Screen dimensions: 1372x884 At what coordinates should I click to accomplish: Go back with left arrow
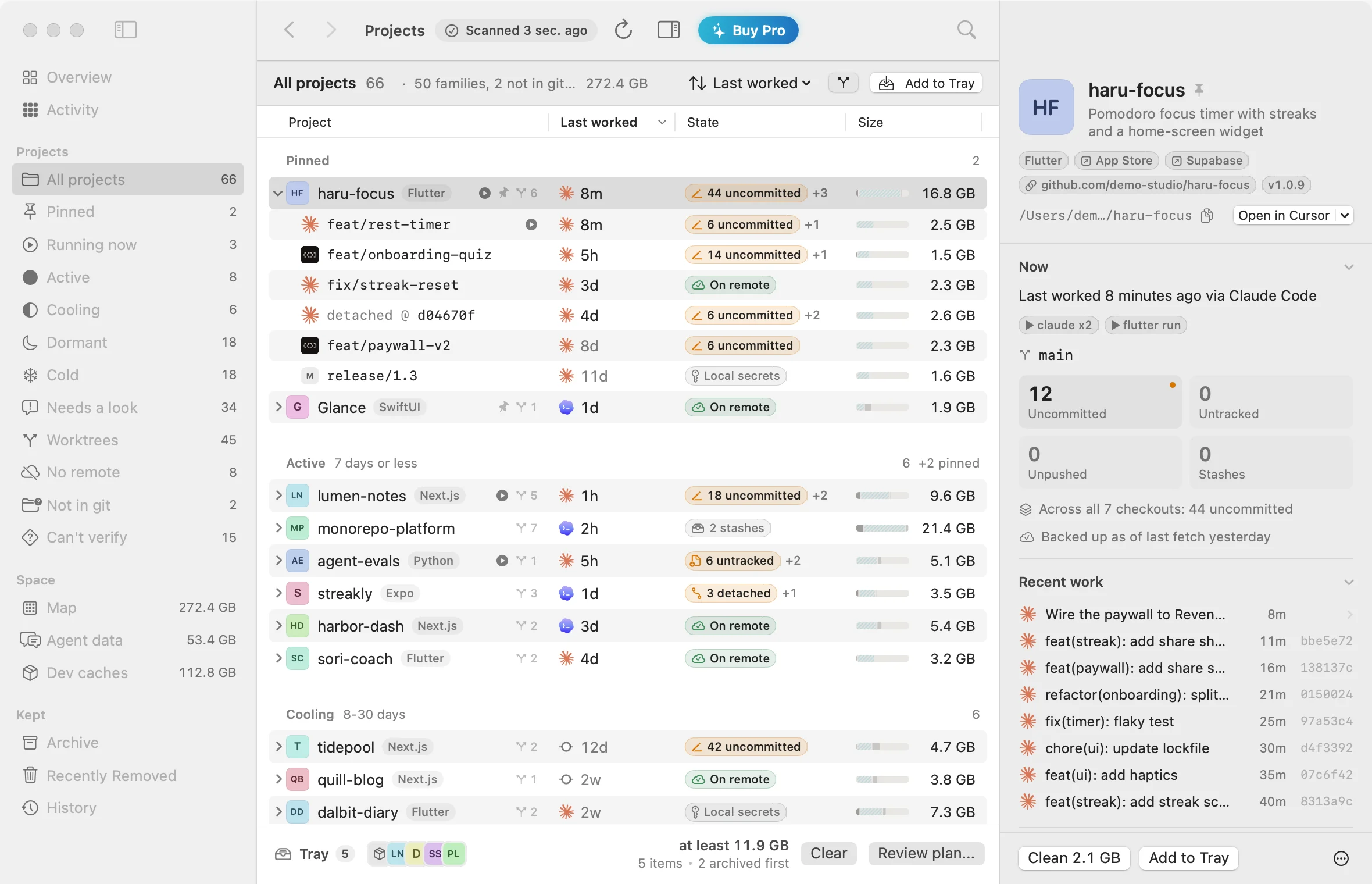coord(290,30)
